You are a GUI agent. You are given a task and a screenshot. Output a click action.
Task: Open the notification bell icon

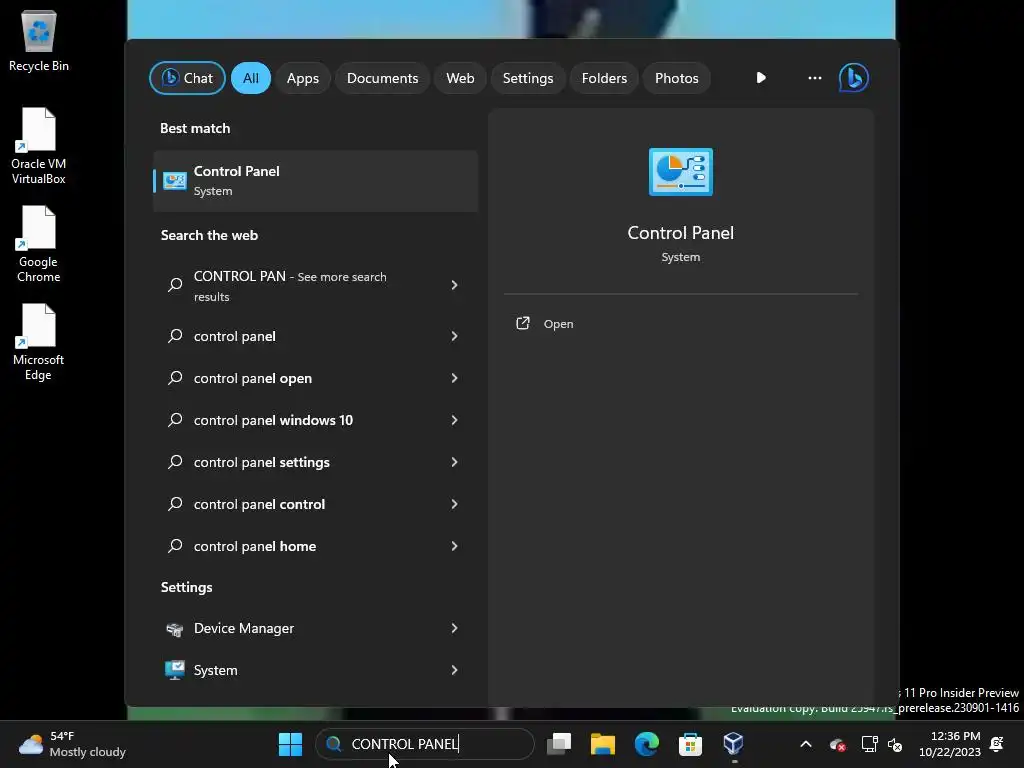click(997, 744)
